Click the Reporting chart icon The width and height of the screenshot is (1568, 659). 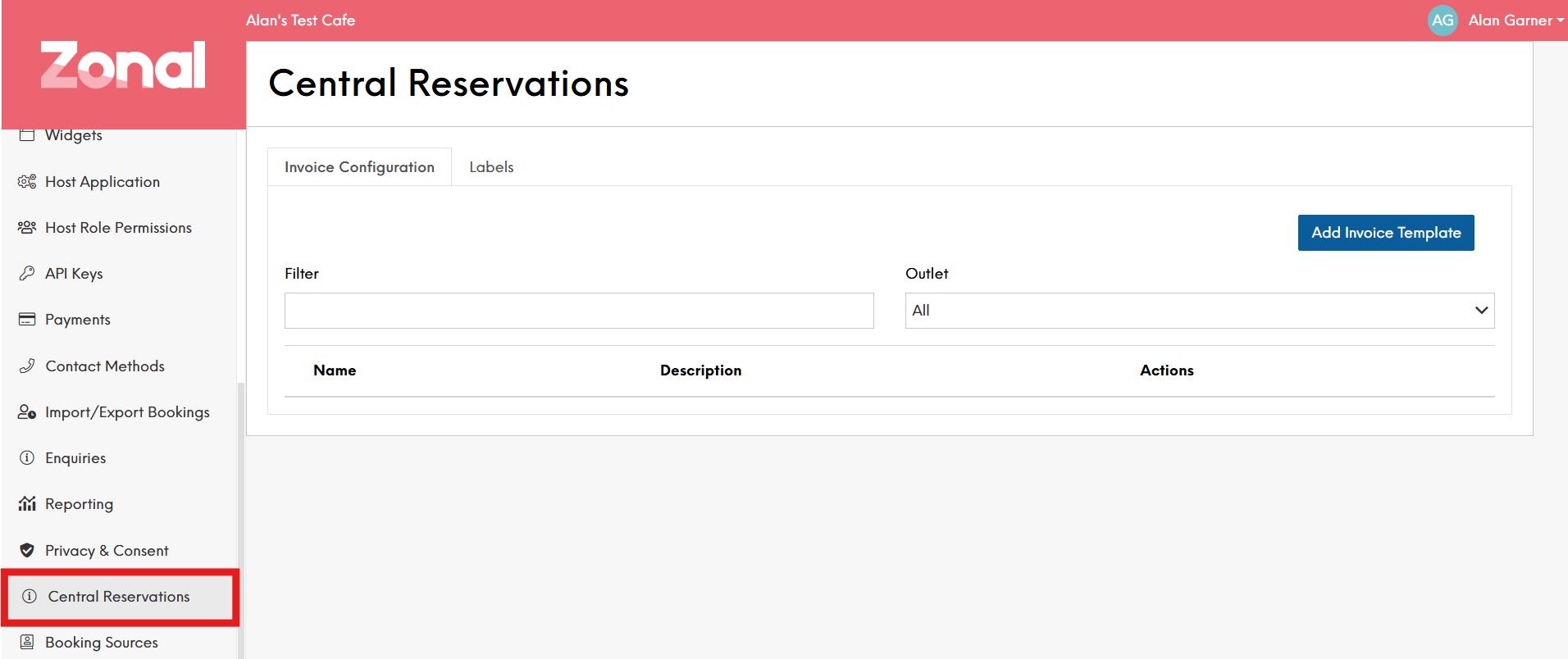27,504
